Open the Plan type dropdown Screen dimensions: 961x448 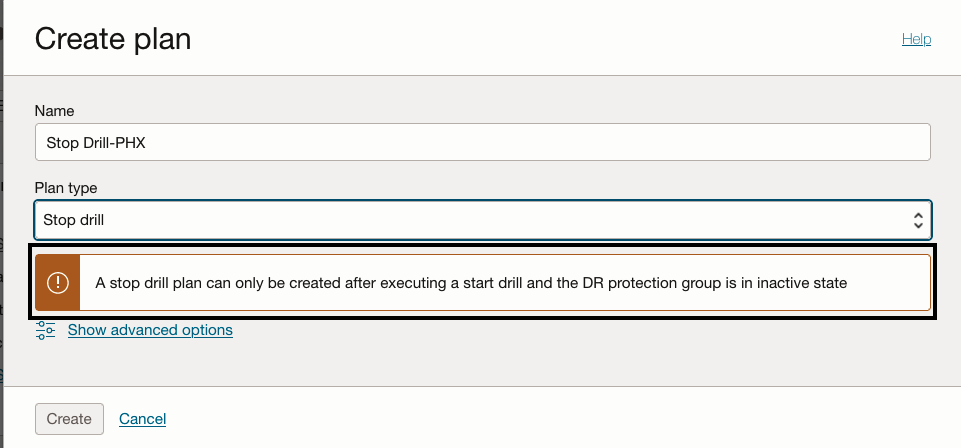[482, 220]
